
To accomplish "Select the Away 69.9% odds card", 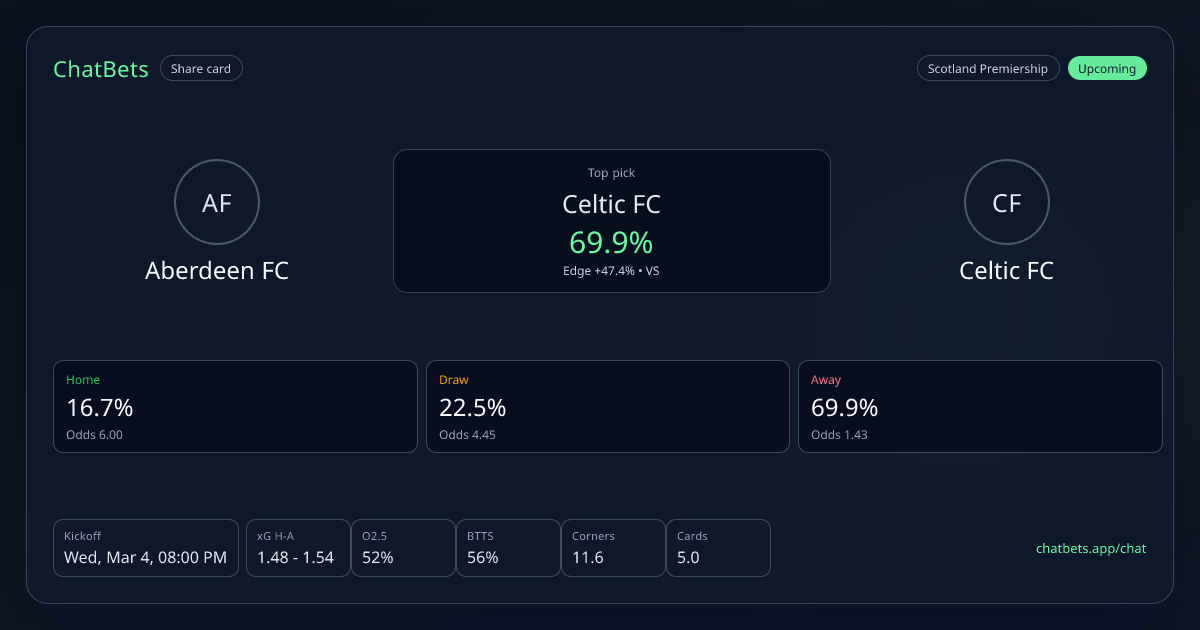I will click(980, 406).
